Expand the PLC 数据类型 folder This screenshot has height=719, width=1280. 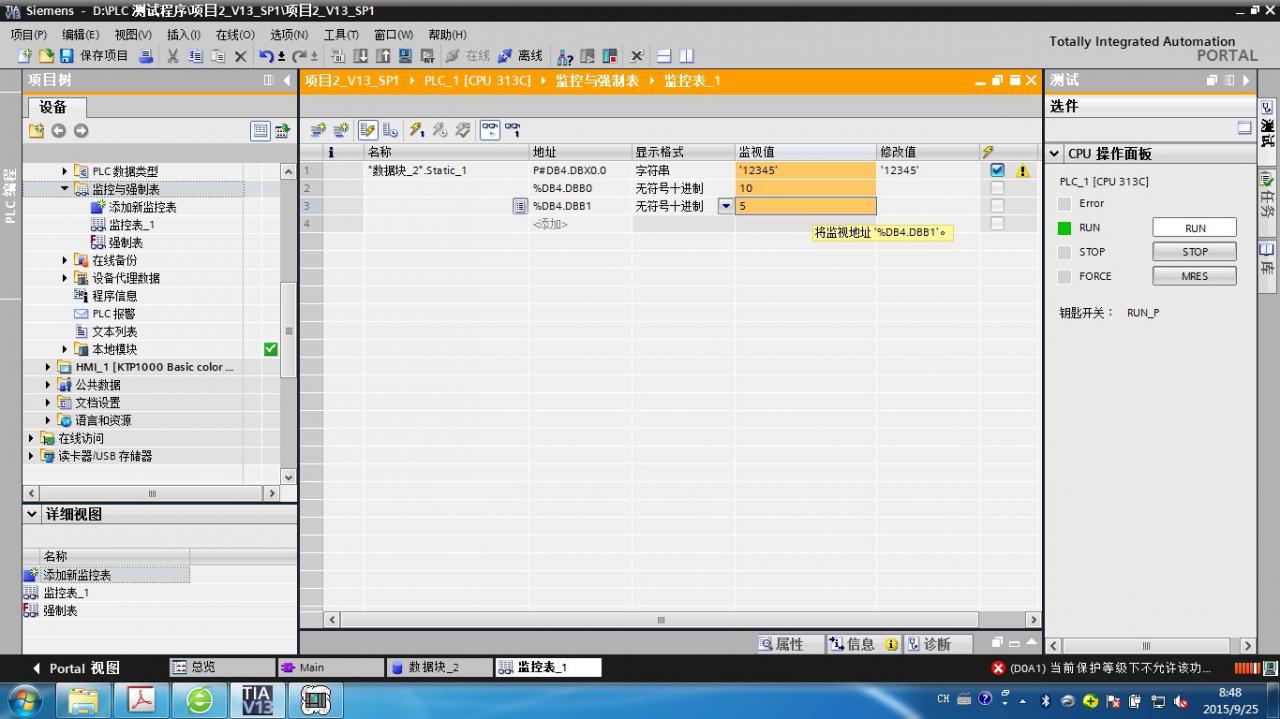point(65,171)
